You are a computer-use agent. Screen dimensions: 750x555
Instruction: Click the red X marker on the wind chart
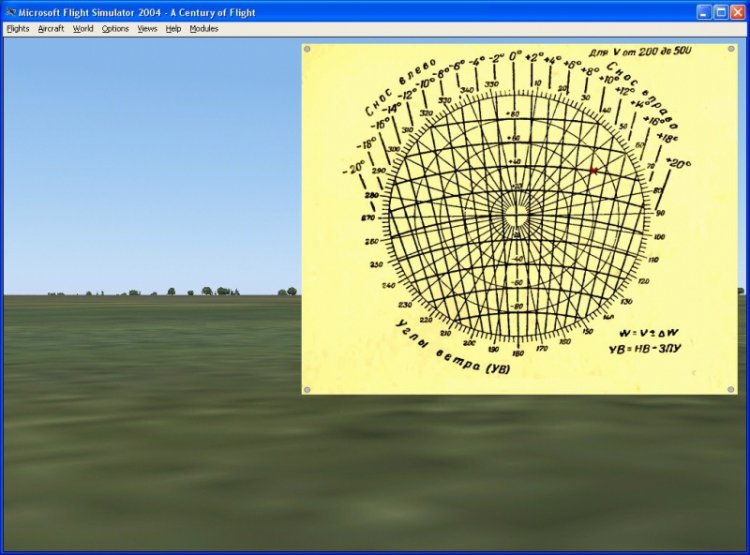click(594, 170)
